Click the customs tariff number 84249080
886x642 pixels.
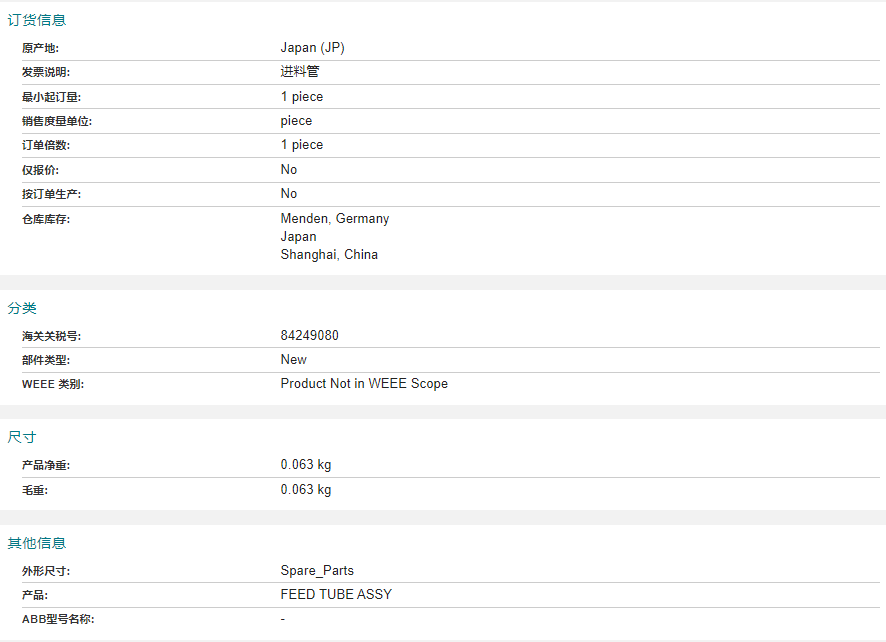coord(310,336)
